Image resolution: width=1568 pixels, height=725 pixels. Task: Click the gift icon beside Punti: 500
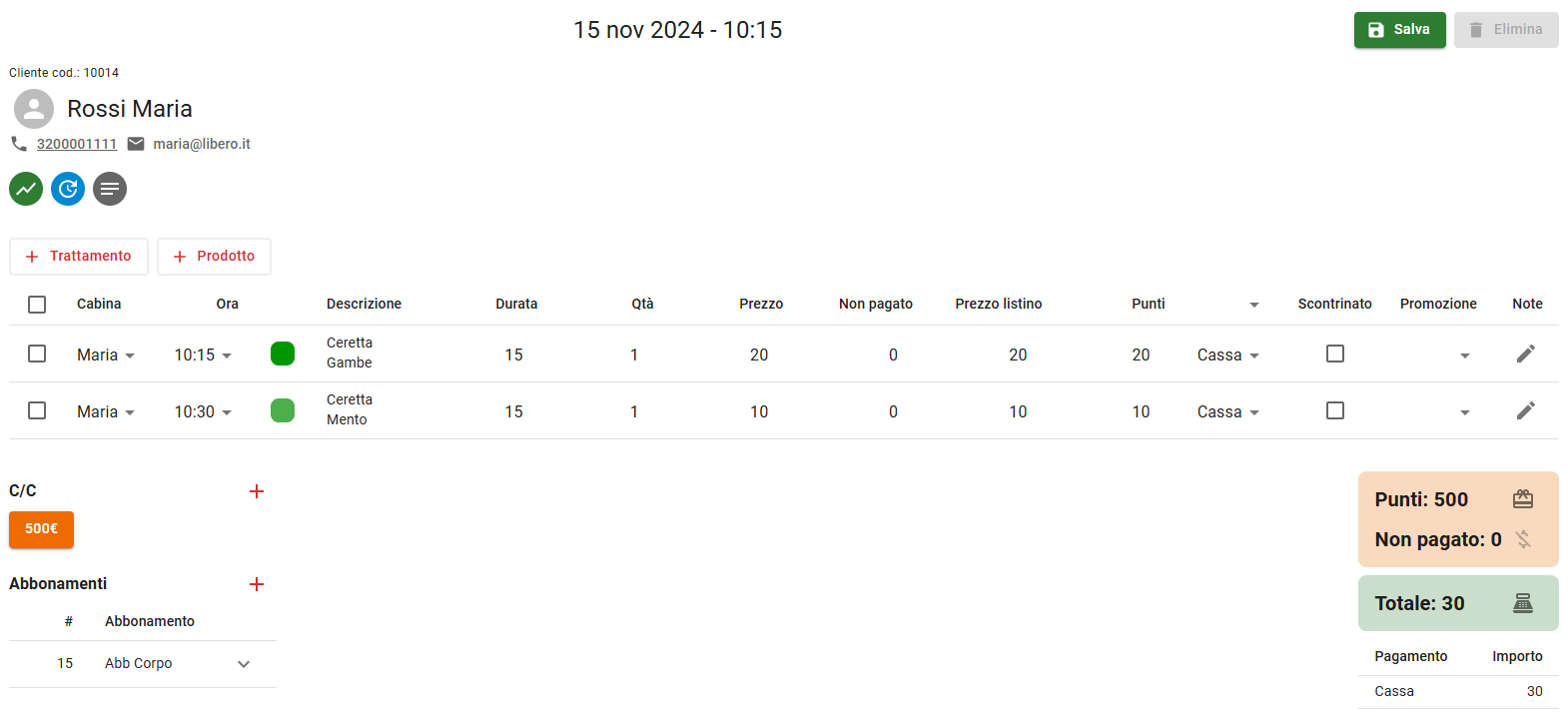tap(1522, 499)
